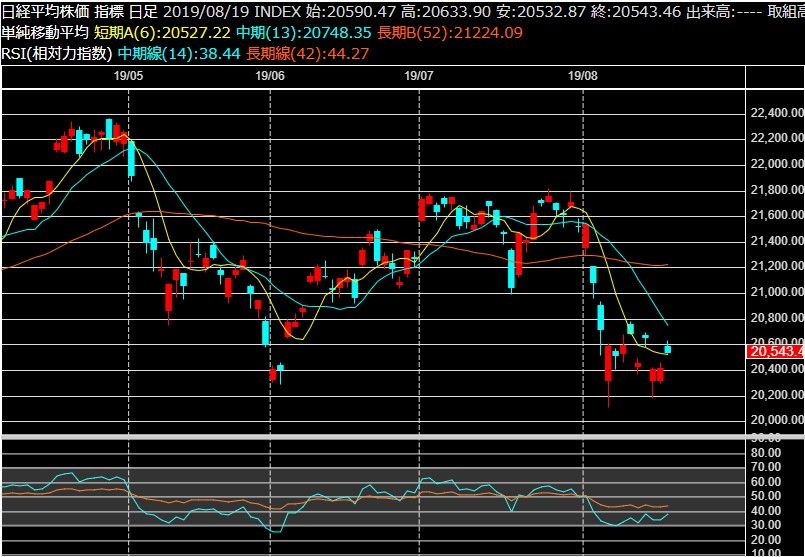Image resolution: width=805 pixels, height=557 pixels.
Task: Click the 21,800.00 price axis label
Action: (777, 190)
